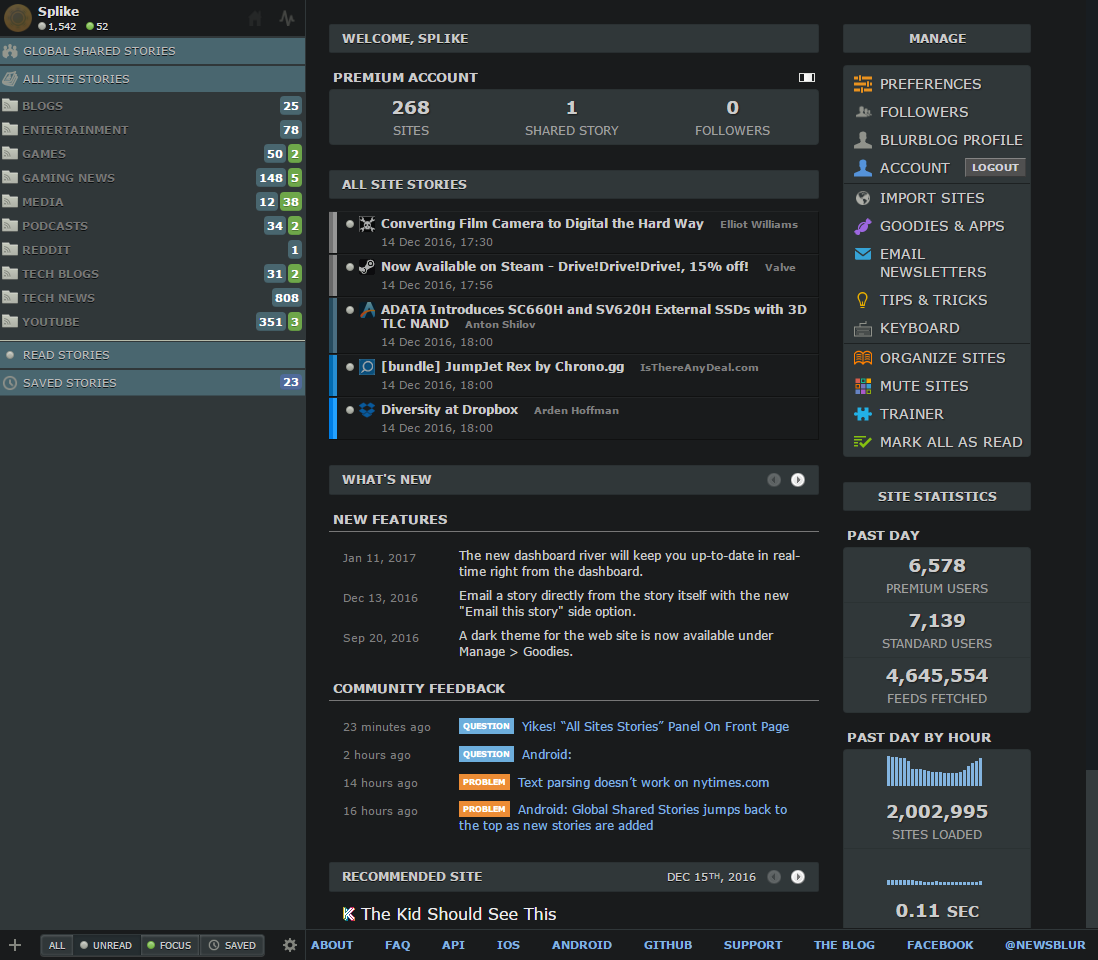Open the nytimes.com text parsing problem report
The height and width of the screenshot is (960, 1098).
(x=643, y=782)
